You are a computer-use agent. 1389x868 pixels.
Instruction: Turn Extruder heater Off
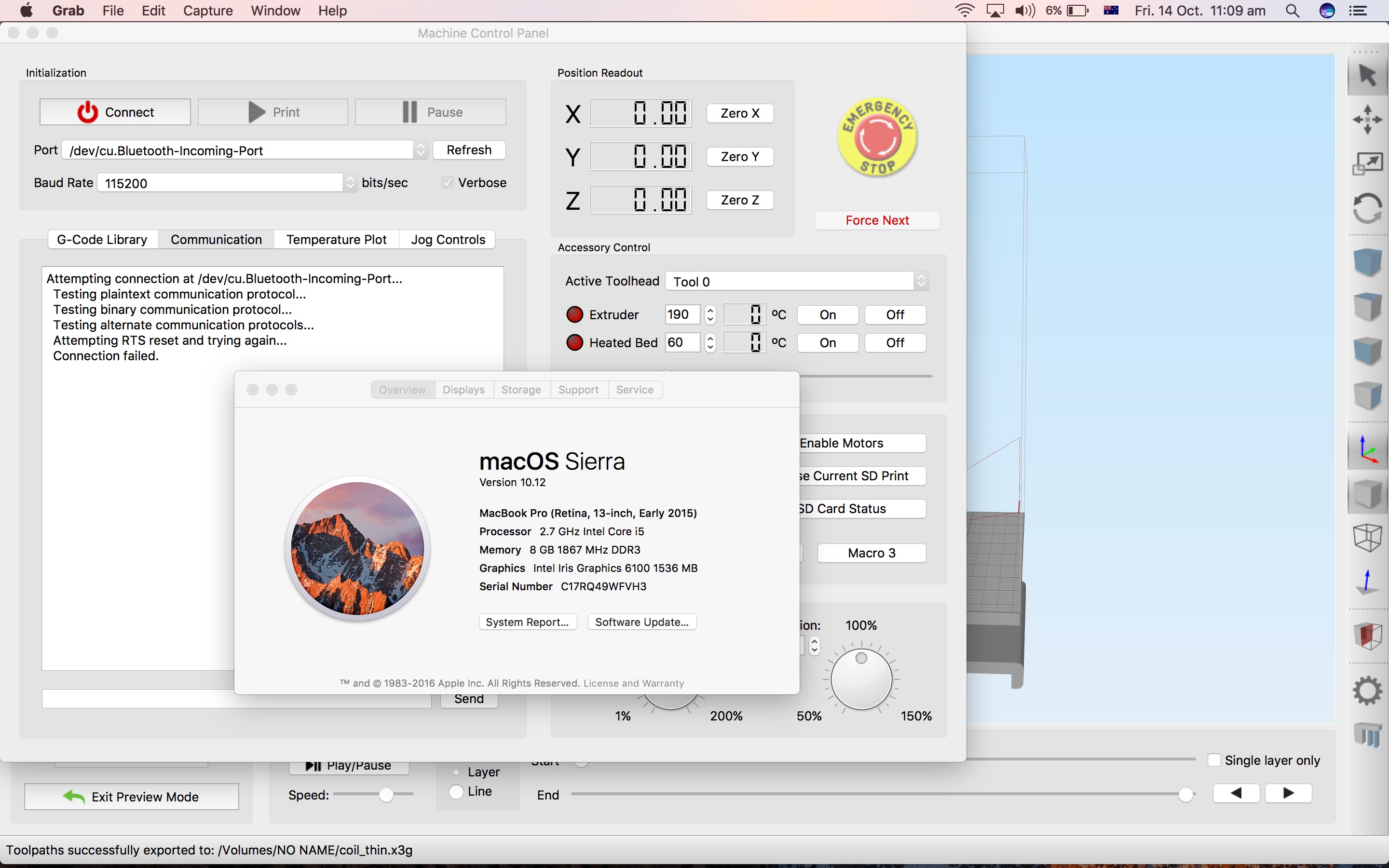[x=895, y=314]
